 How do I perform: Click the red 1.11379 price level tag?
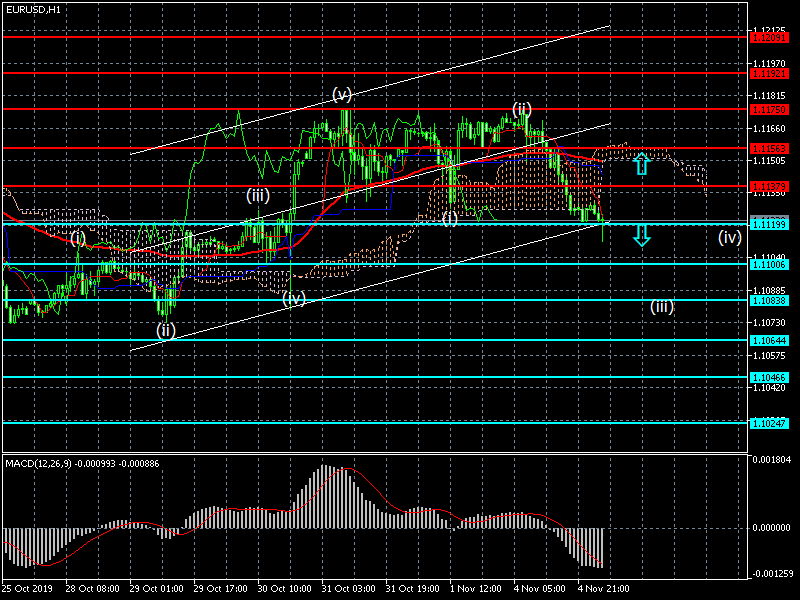pyautogui.click(x=768, y=187)
